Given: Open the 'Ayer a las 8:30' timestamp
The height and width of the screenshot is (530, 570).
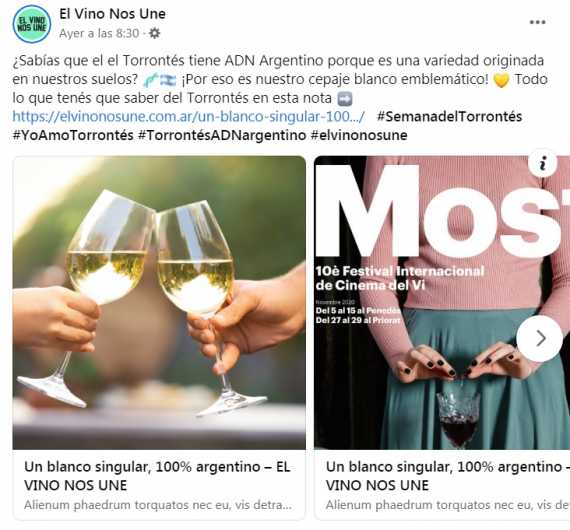Looking at the screenshot, I should point(99,33).
